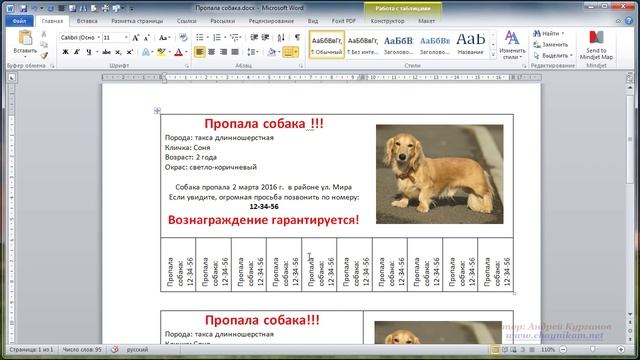Click Заменить in Editing group
This screenshot has width=640, height=360.
551,44
